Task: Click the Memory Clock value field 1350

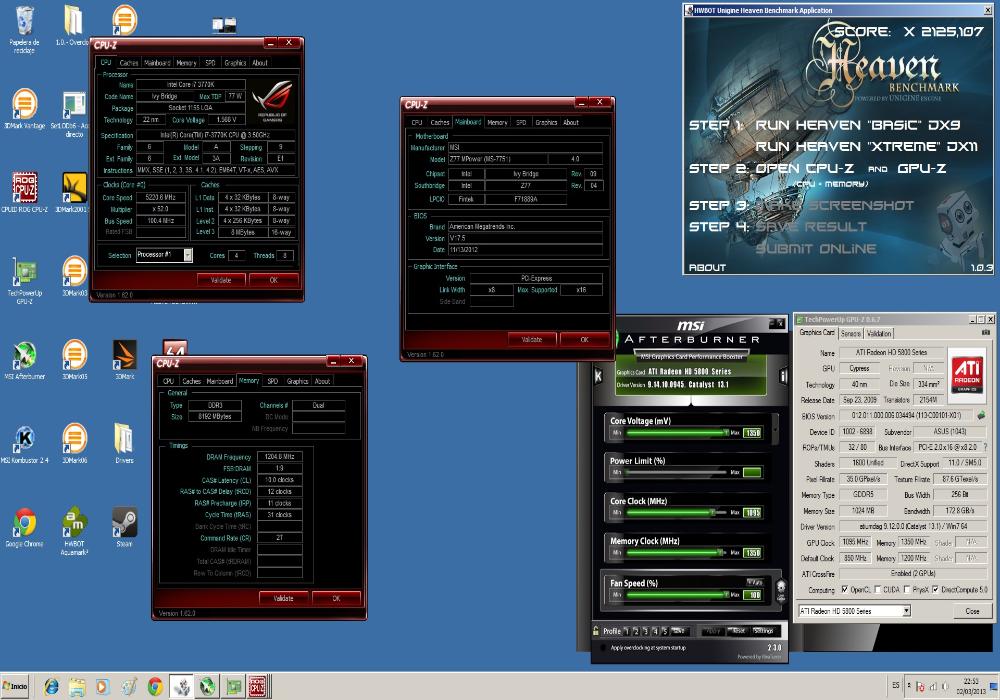Action: tap(753, 553)
